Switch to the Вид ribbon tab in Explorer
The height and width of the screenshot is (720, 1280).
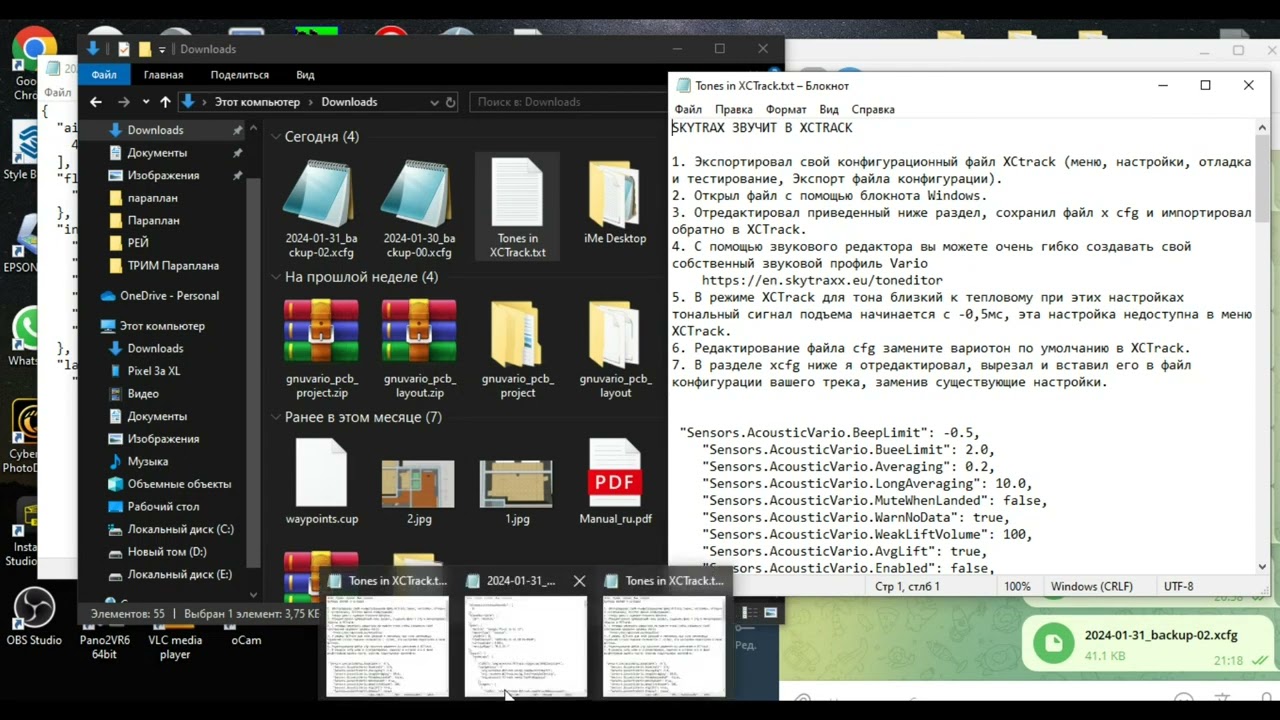pos(305,75)
